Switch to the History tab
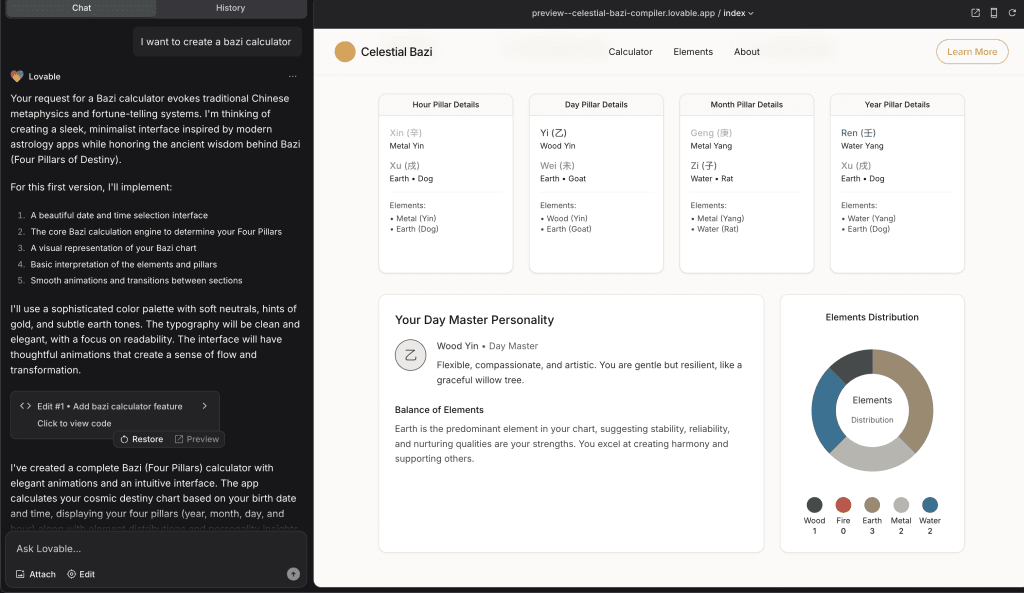This screenshot has height=593, width=1024. tap(231, 8)
